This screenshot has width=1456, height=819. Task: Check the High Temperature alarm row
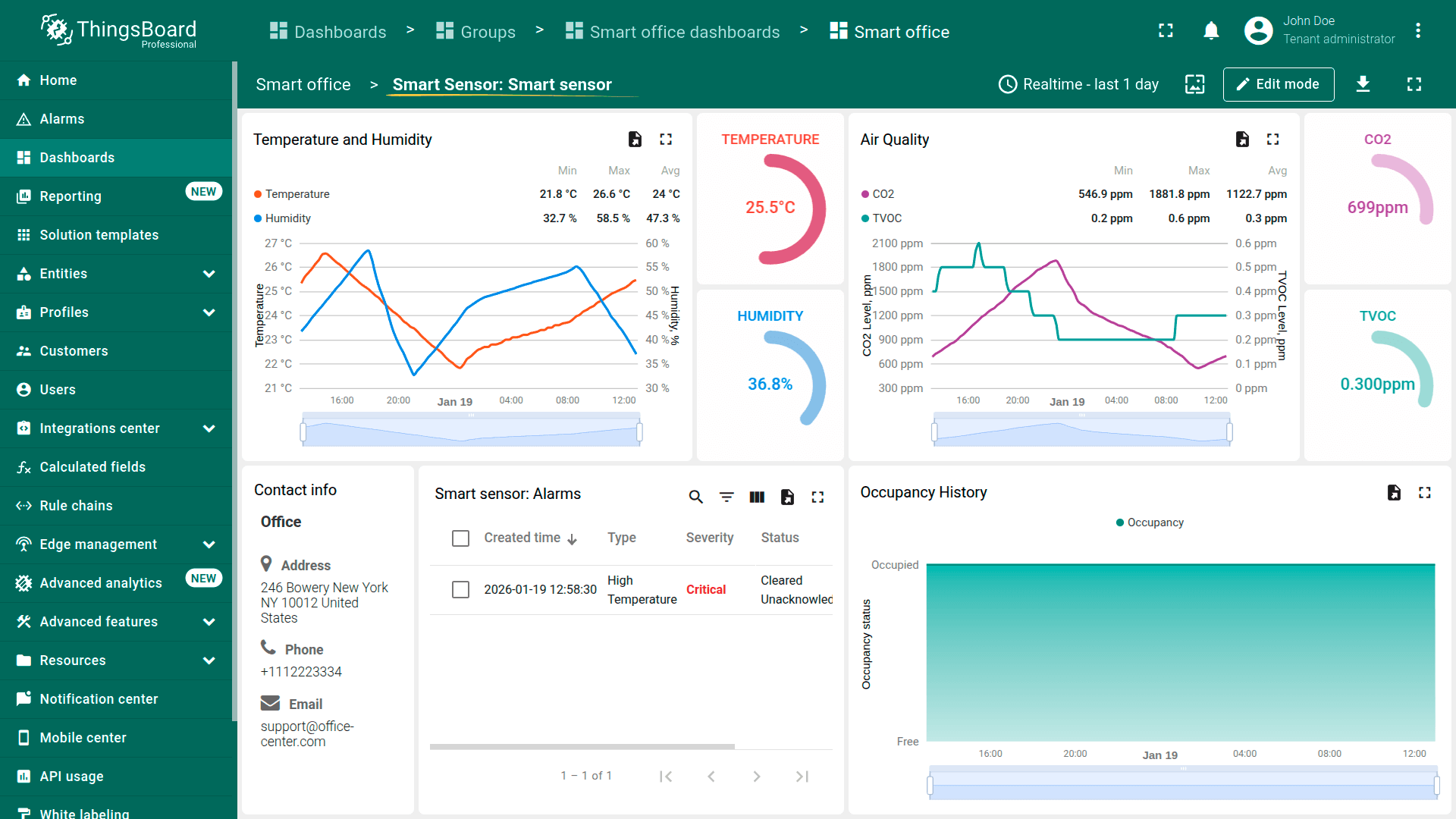tap(460, 590)
